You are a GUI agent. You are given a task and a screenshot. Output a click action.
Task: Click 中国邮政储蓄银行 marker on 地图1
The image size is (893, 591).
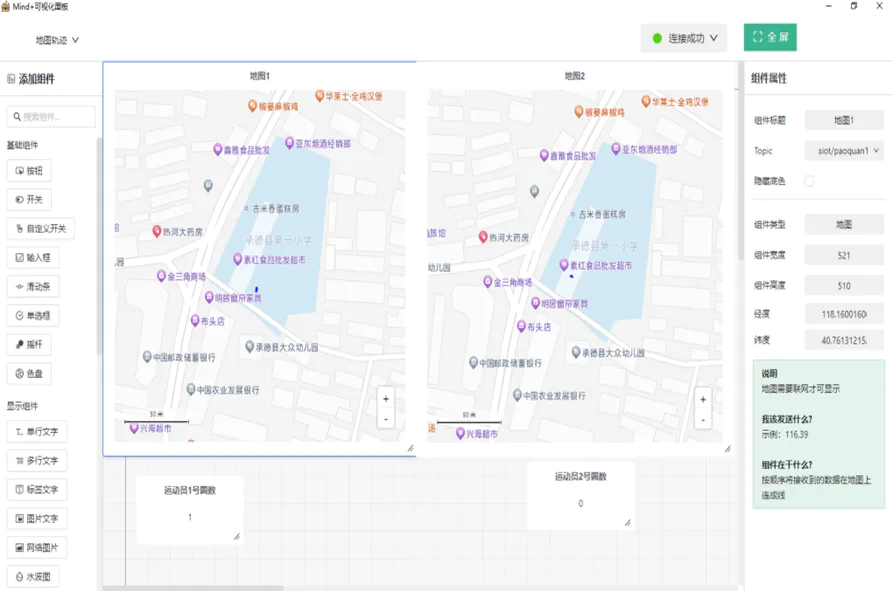(147, 357)
